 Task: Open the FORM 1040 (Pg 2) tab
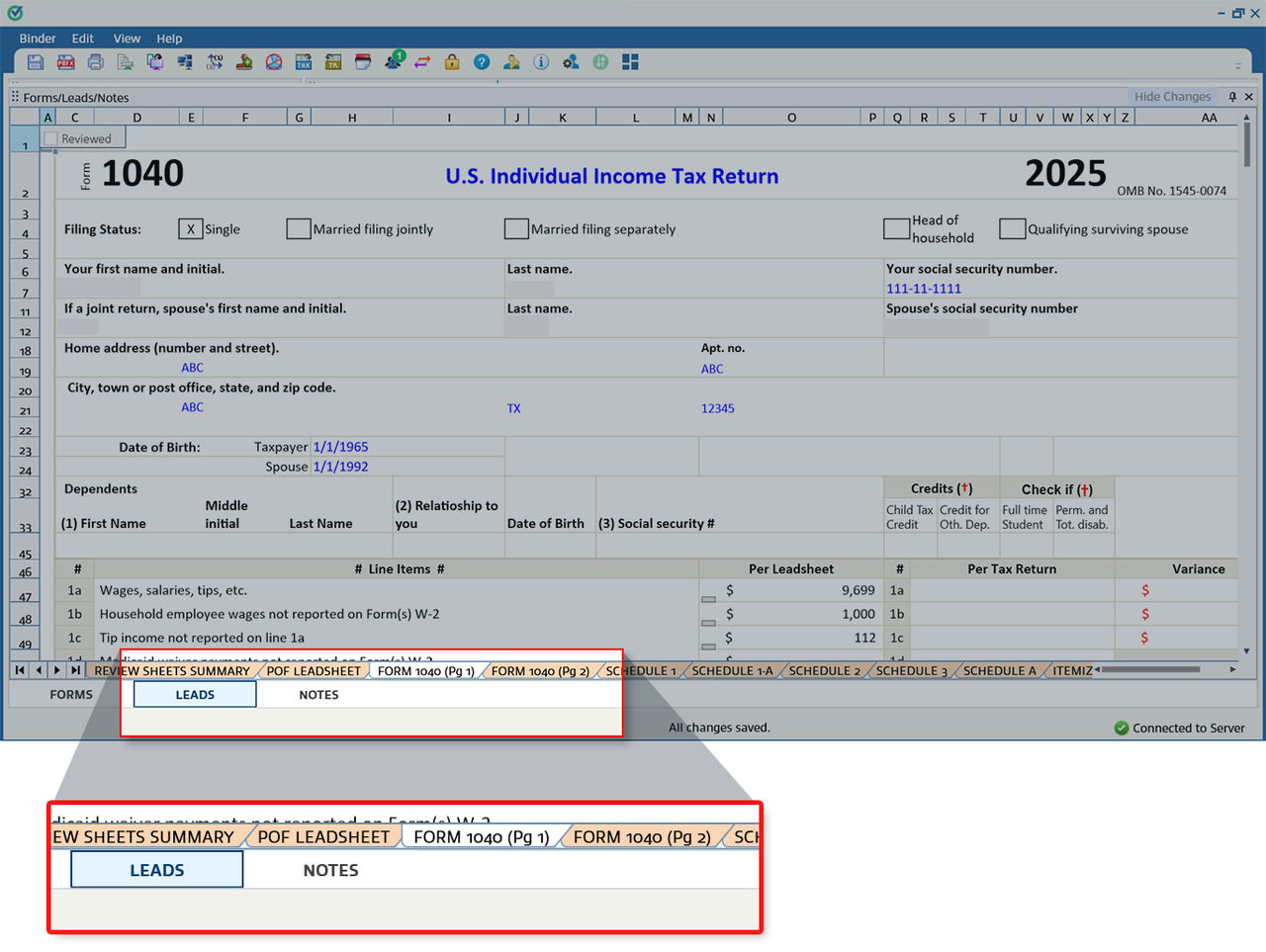tap(543, 670)
